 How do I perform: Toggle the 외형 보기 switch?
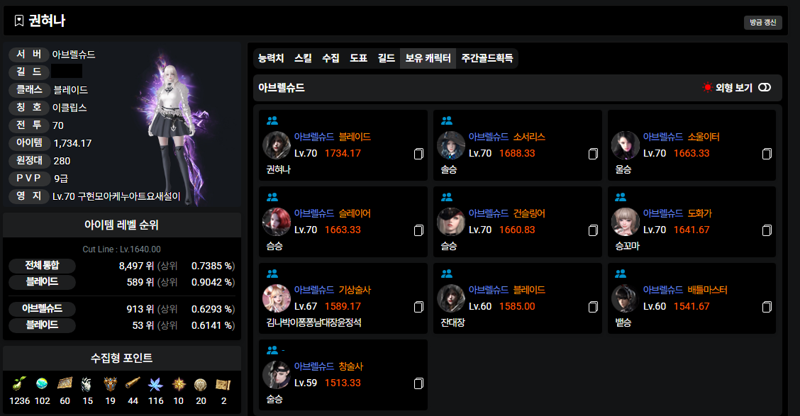[x=764, y=88]
